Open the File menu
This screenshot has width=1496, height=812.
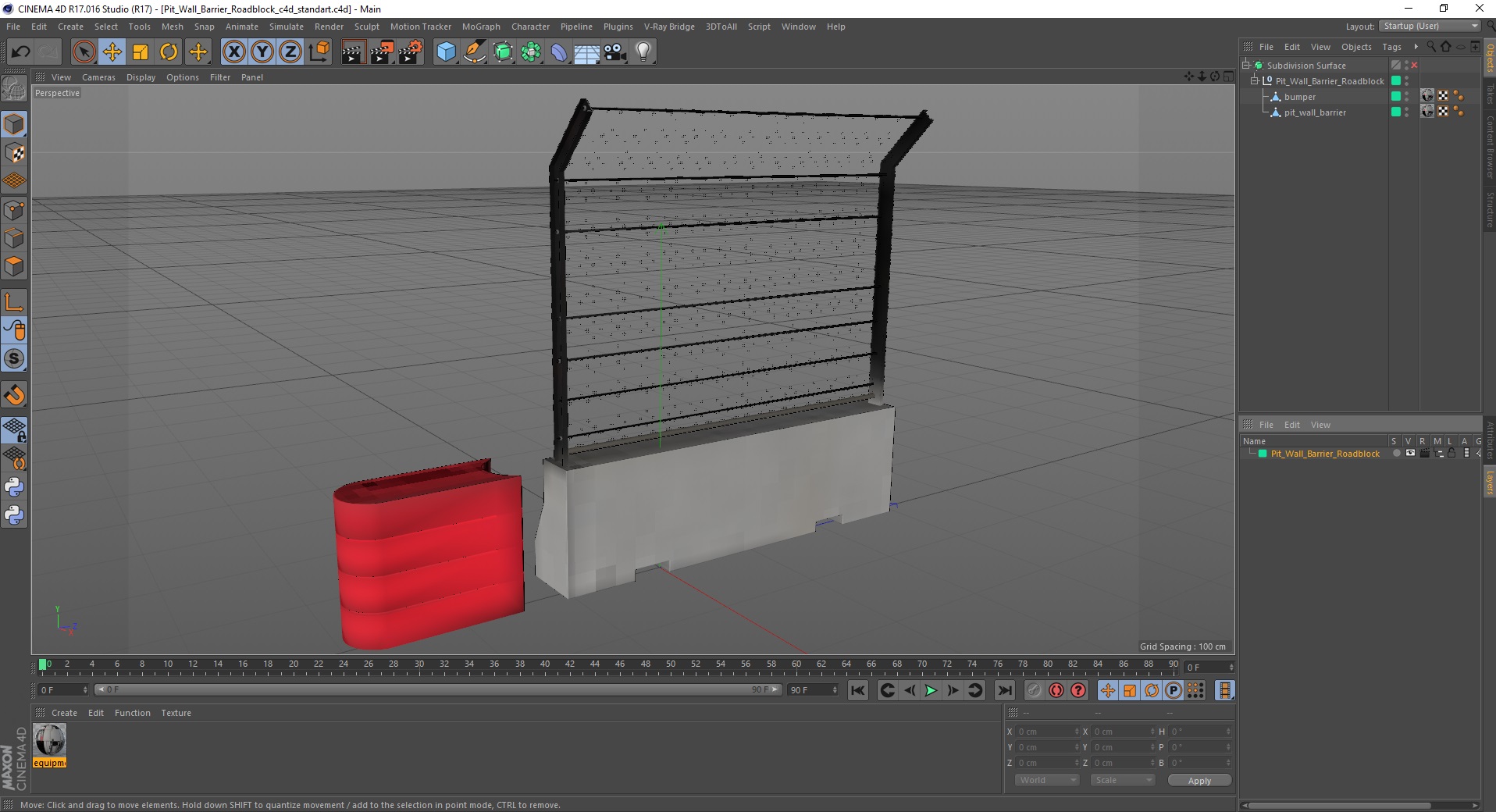pos(13,27)
